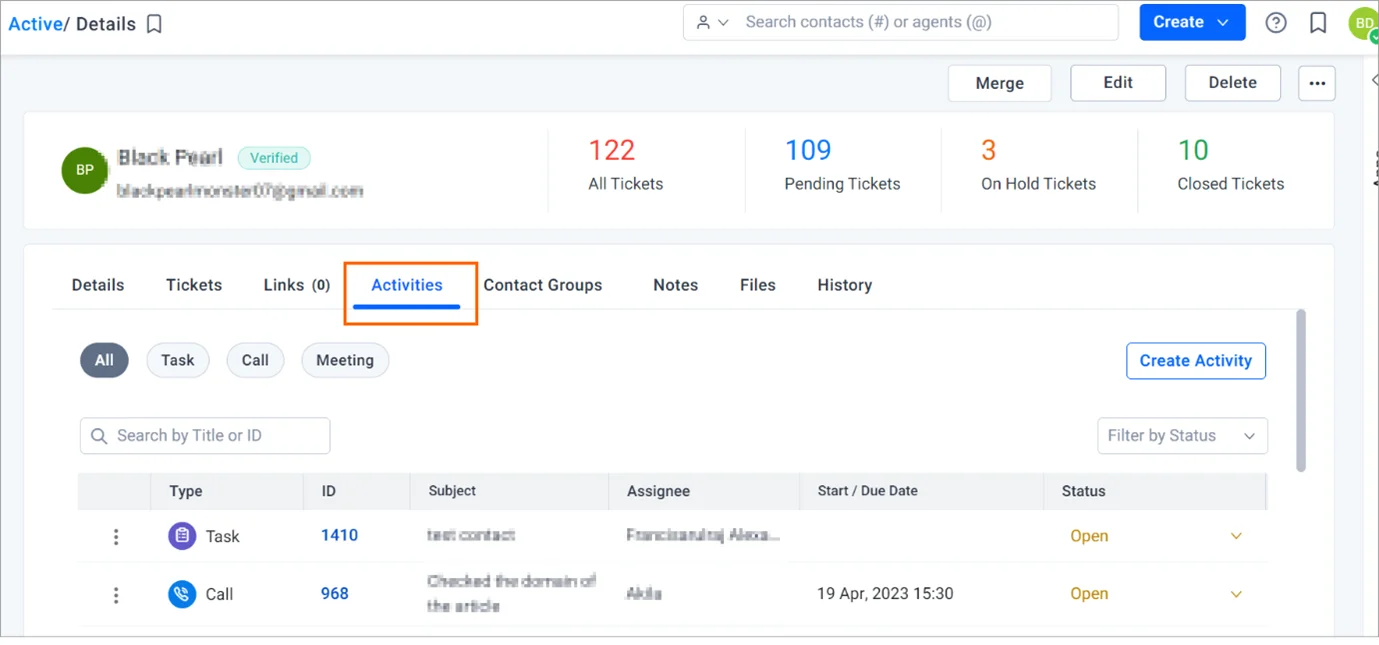Click the bookmark icon next to Details breadcrumb
Image resolution: width=1379 pixels, height=645 pixels.
pyautogui.click(x=153, y=23)
